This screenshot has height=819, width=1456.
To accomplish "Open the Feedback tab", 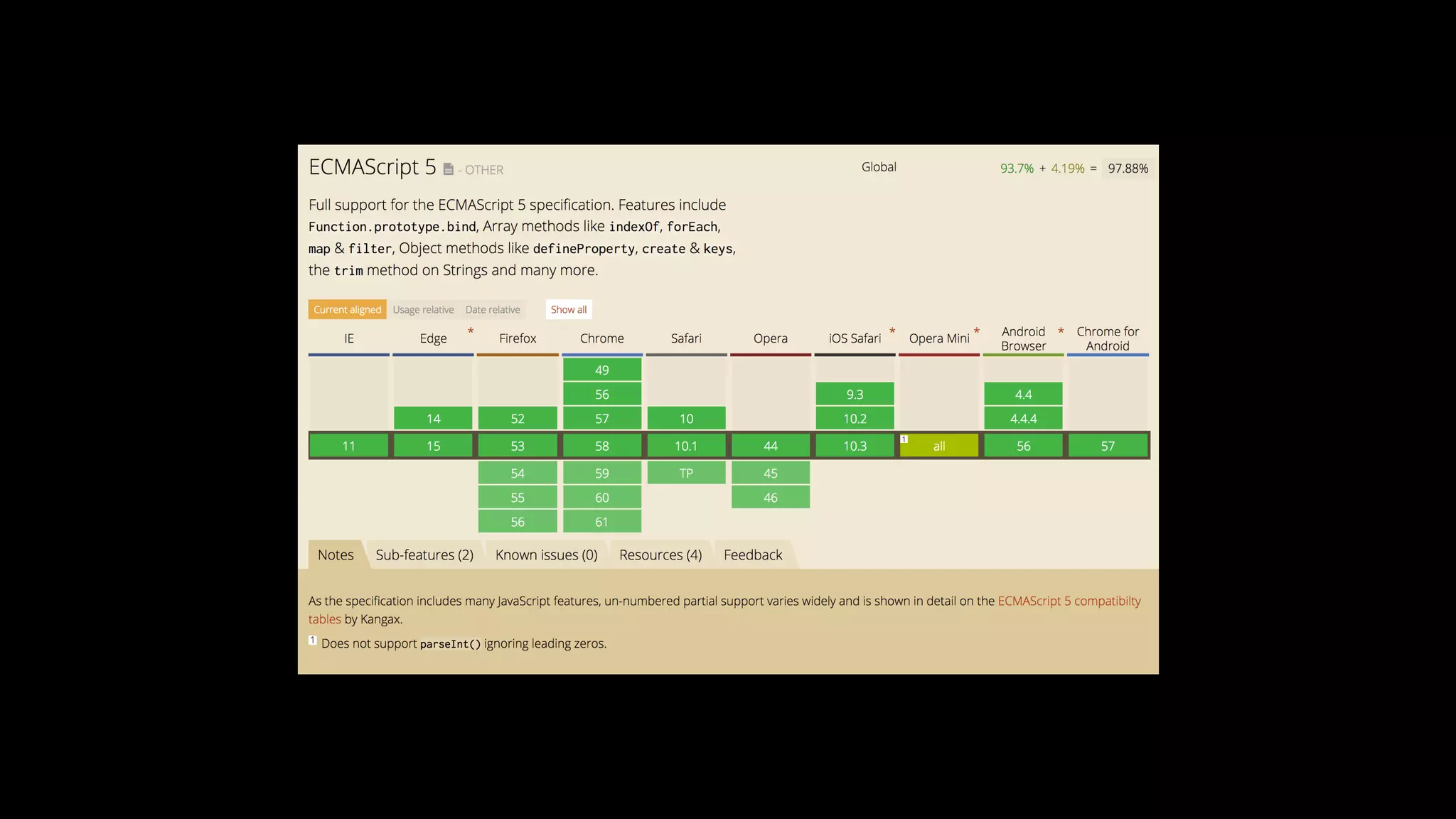I will coord(753,555).
